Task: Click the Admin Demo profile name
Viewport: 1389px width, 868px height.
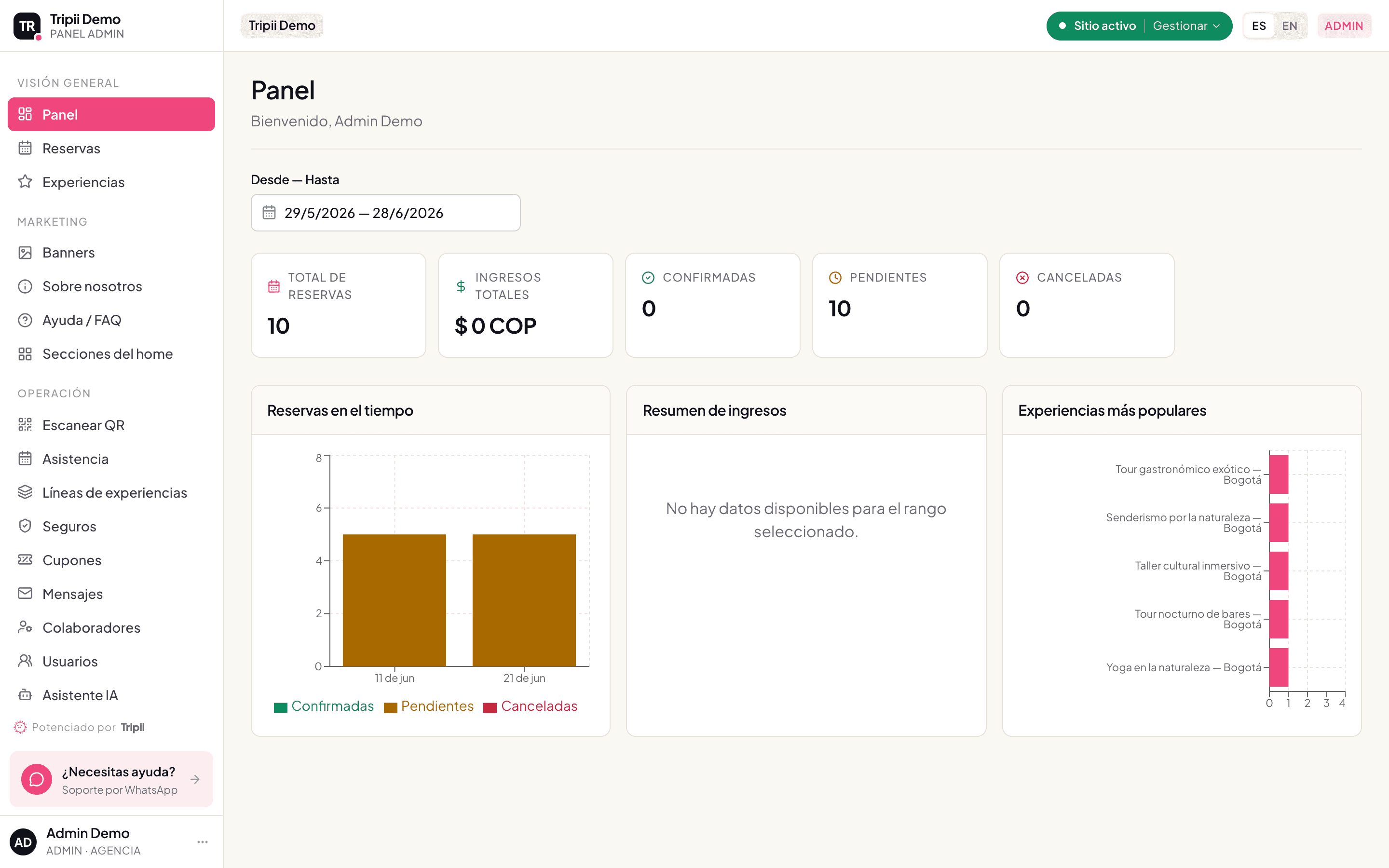Action: [88, 833]
